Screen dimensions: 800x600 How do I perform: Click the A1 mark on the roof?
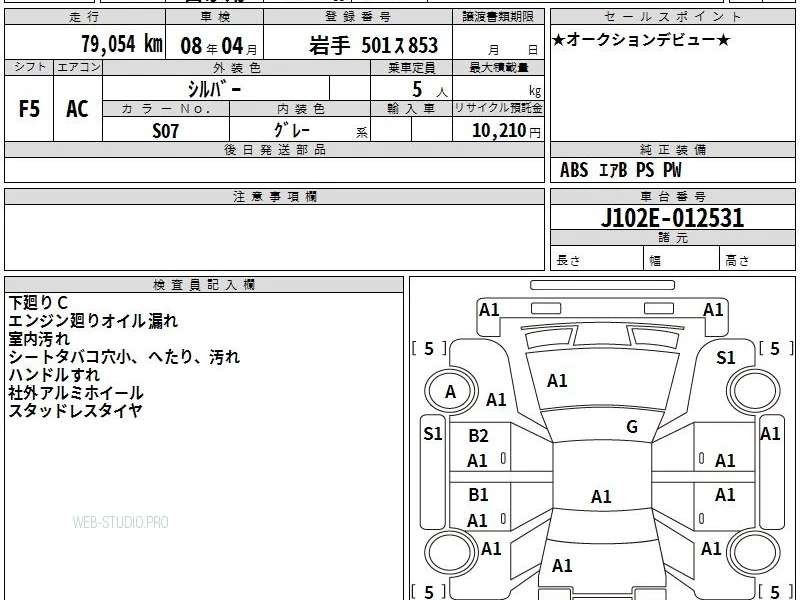point(601,496)
